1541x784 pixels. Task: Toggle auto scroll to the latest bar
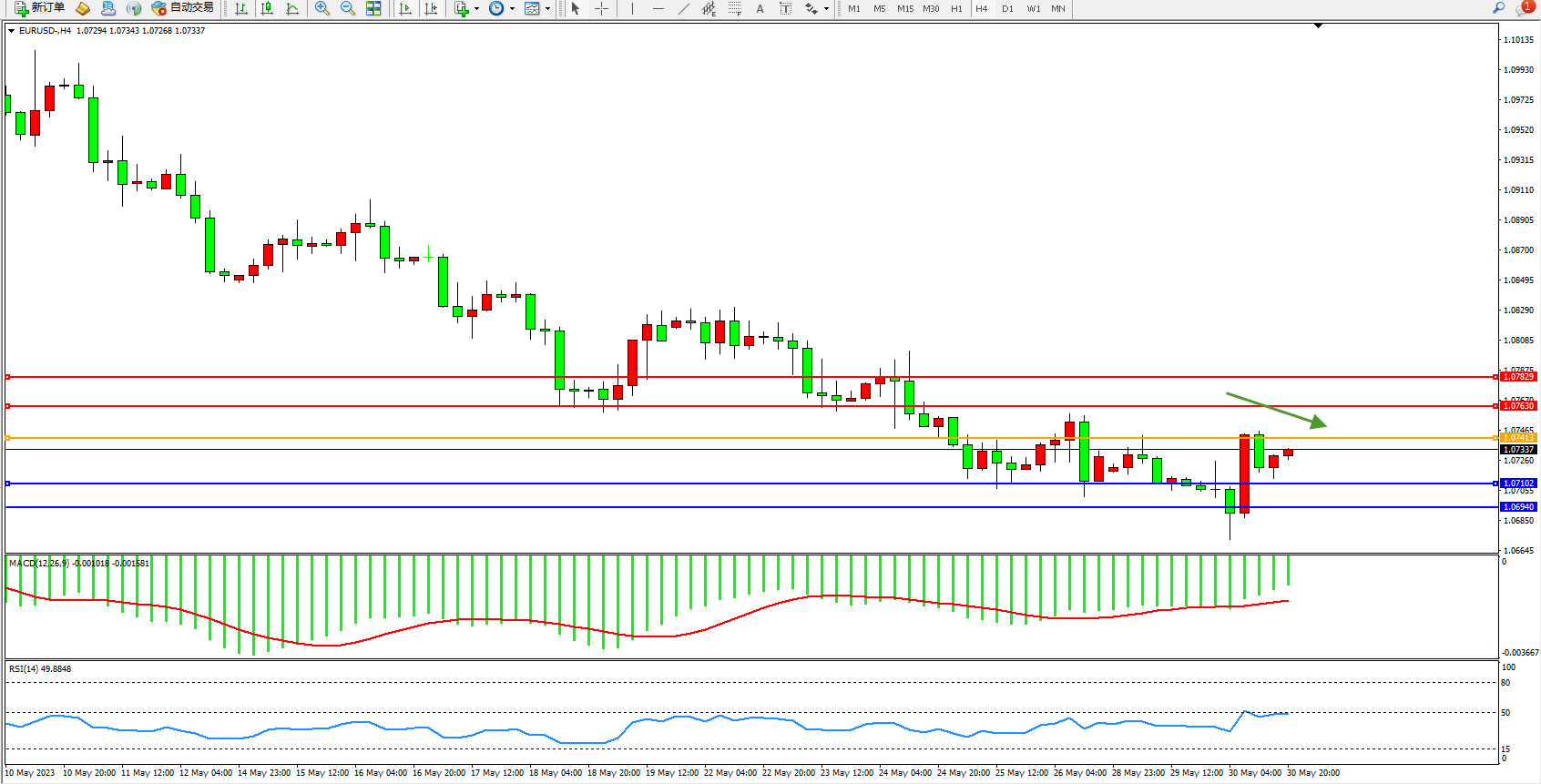405,8
